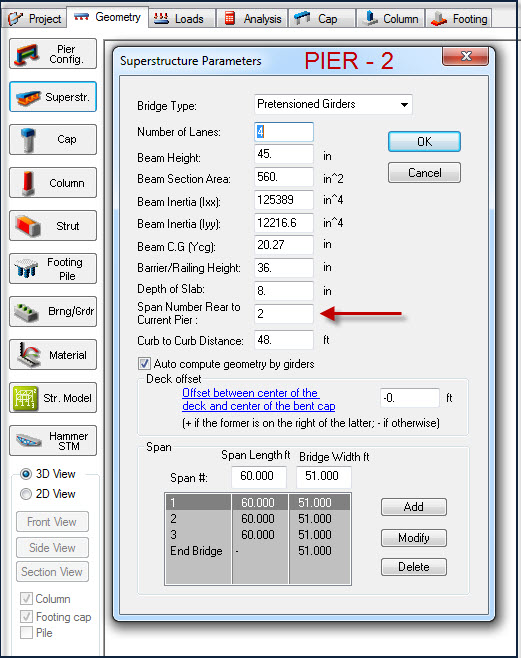Switch to the Analysis tab
The height and width of the screenshot is (658, 521).
point(253,18)
